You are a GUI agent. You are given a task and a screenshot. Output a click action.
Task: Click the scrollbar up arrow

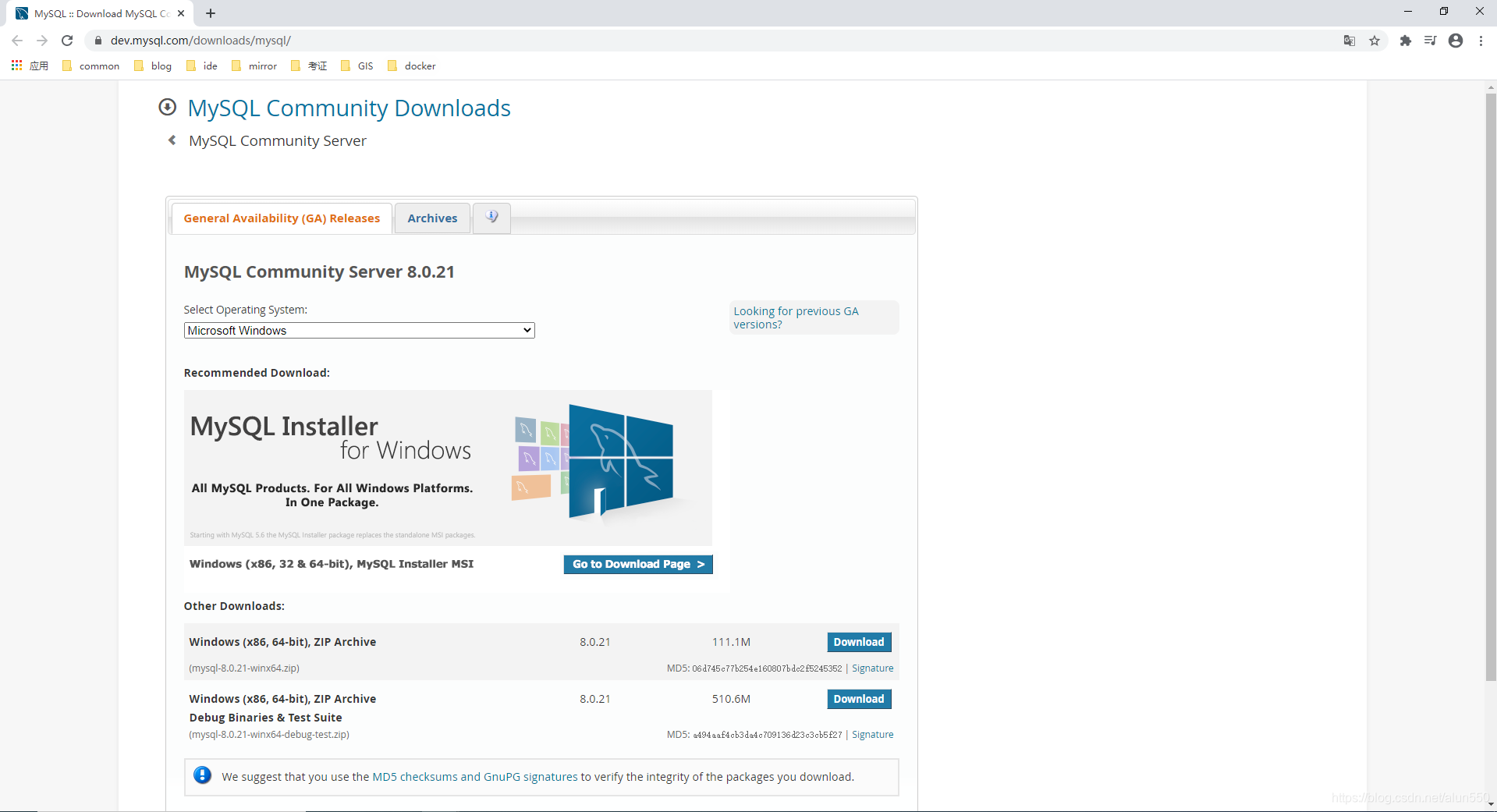[x=1491, y=87]
